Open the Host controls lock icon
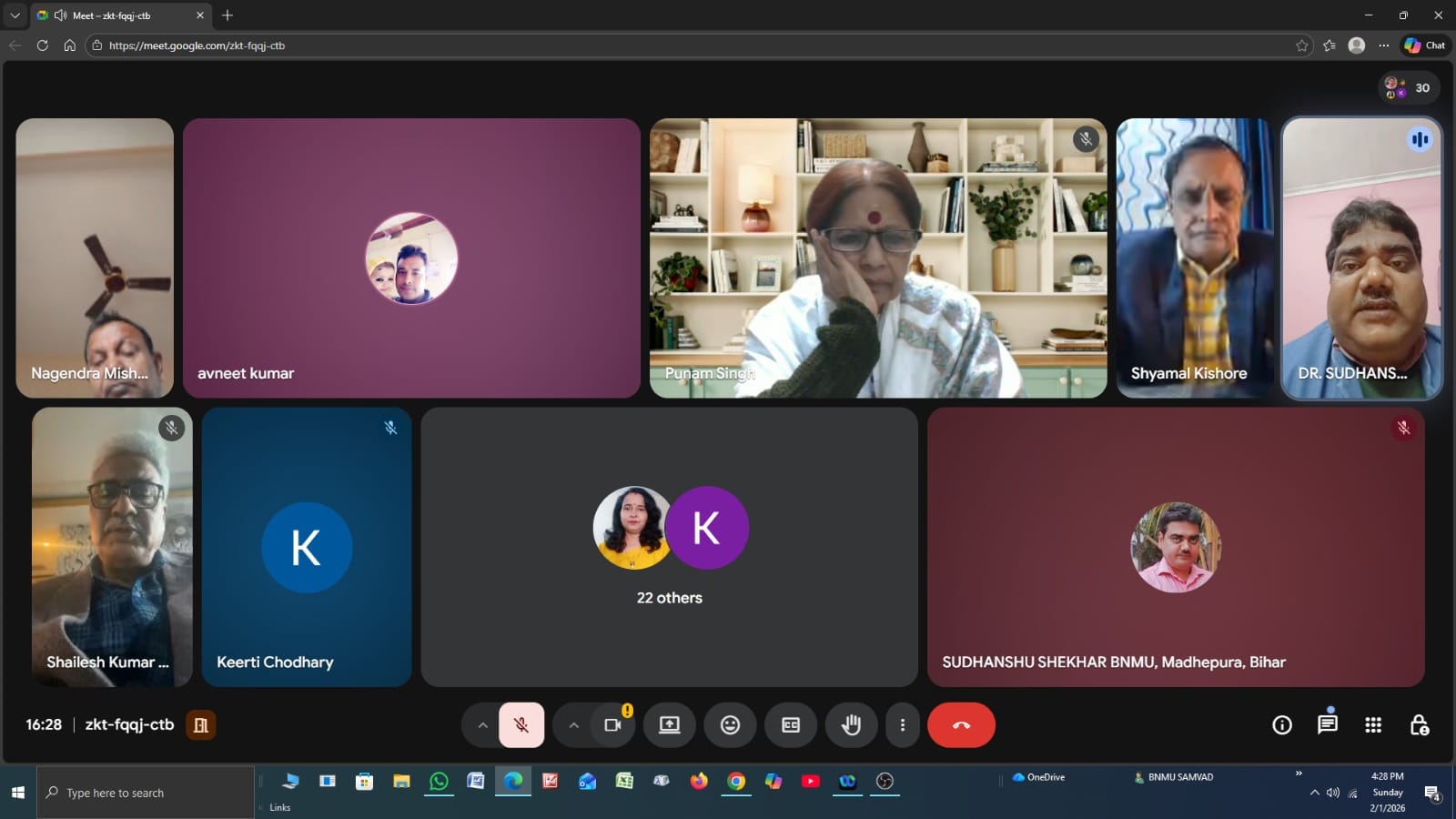The image size is (1456, 819). pyautogui.click(x=1419, y=725)
